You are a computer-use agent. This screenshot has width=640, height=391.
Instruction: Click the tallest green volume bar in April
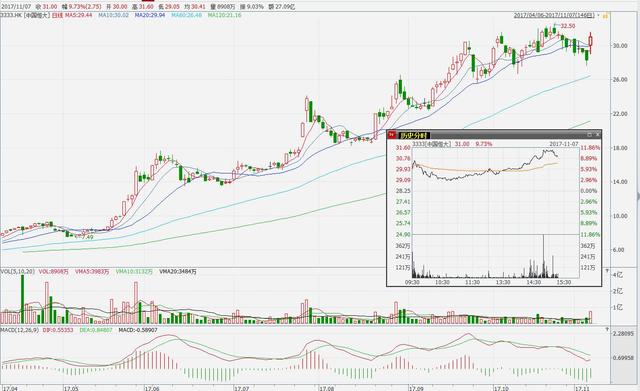click(x=22, y=300)
